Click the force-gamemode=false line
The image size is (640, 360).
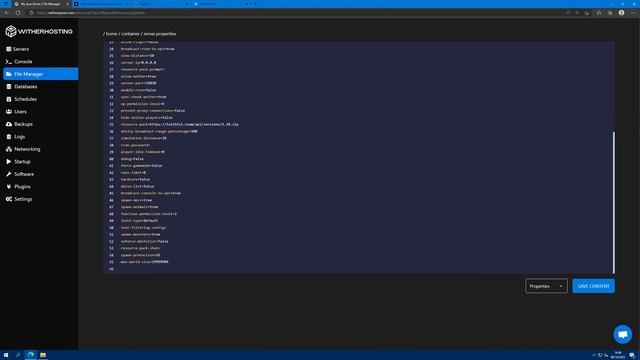(x=142, y=166)
